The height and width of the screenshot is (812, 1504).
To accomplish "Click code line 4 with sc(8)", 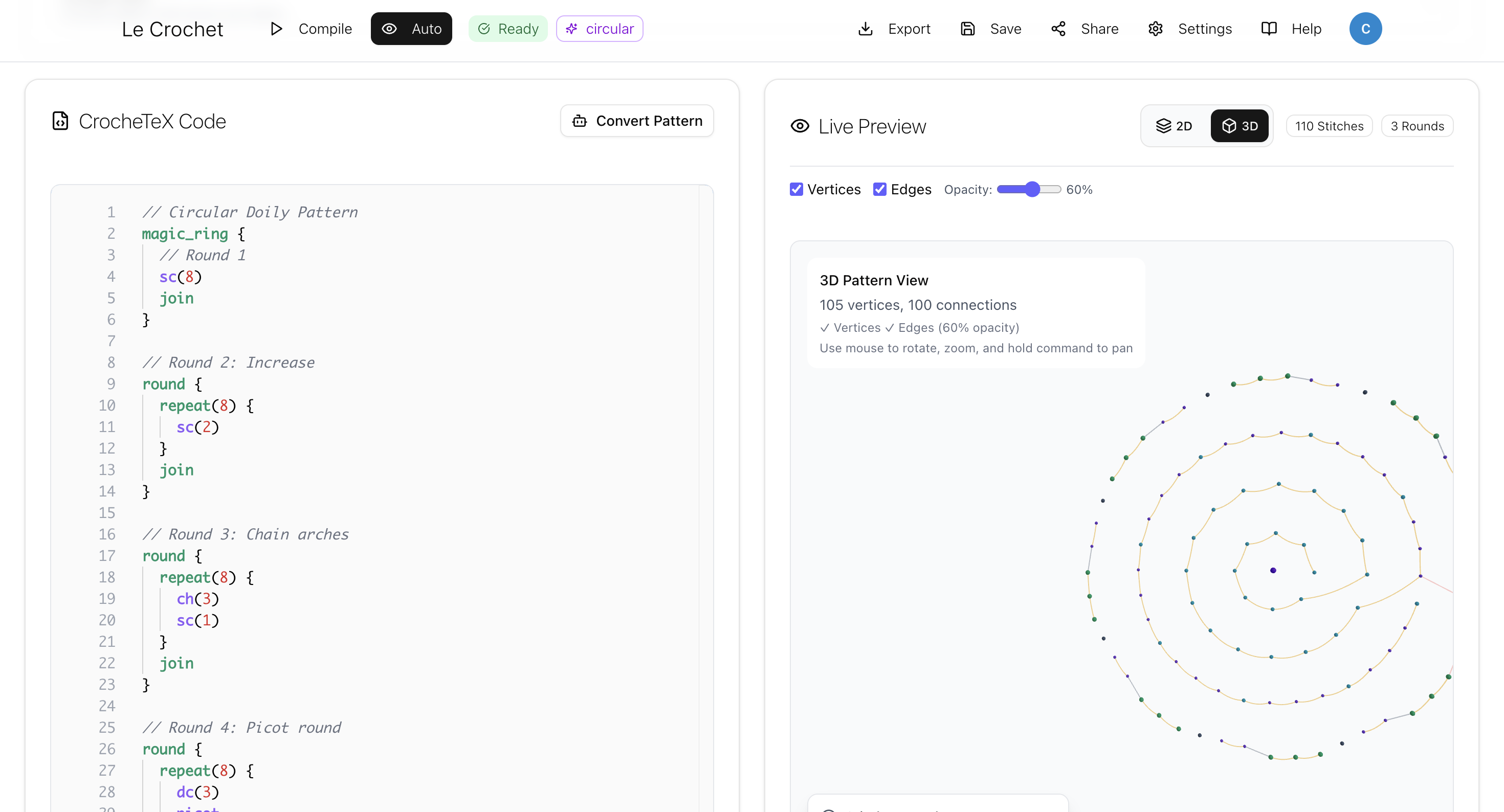I will (x=181, y=277).
